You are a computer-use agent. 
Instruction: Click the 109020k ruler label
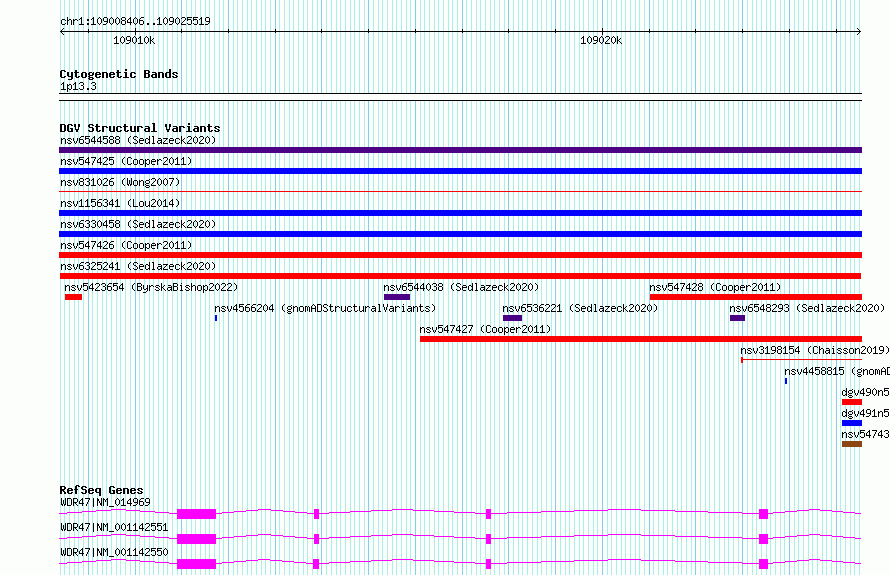[601, 40]
